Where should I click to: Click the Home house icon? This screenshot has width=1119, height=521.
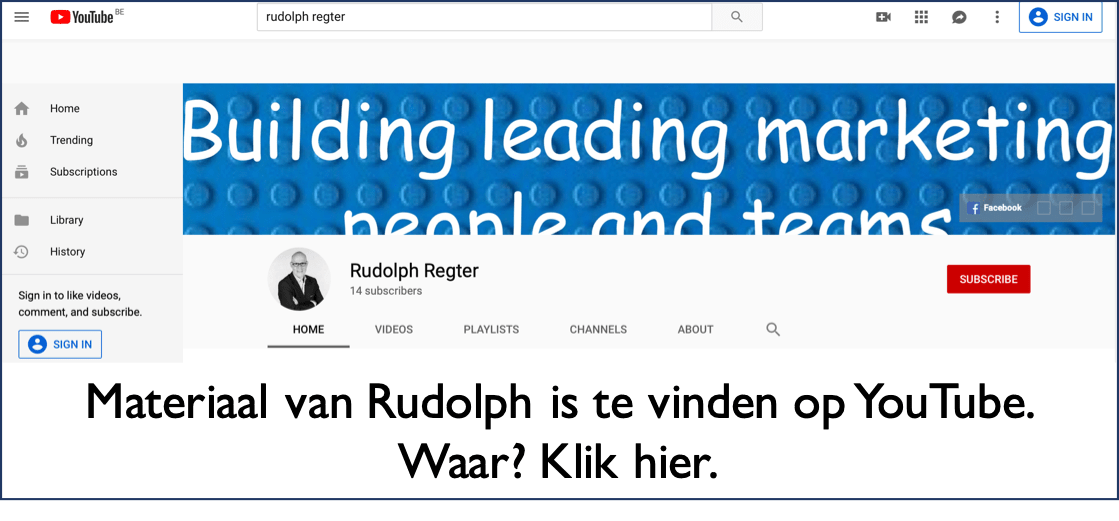coord(22,108)
